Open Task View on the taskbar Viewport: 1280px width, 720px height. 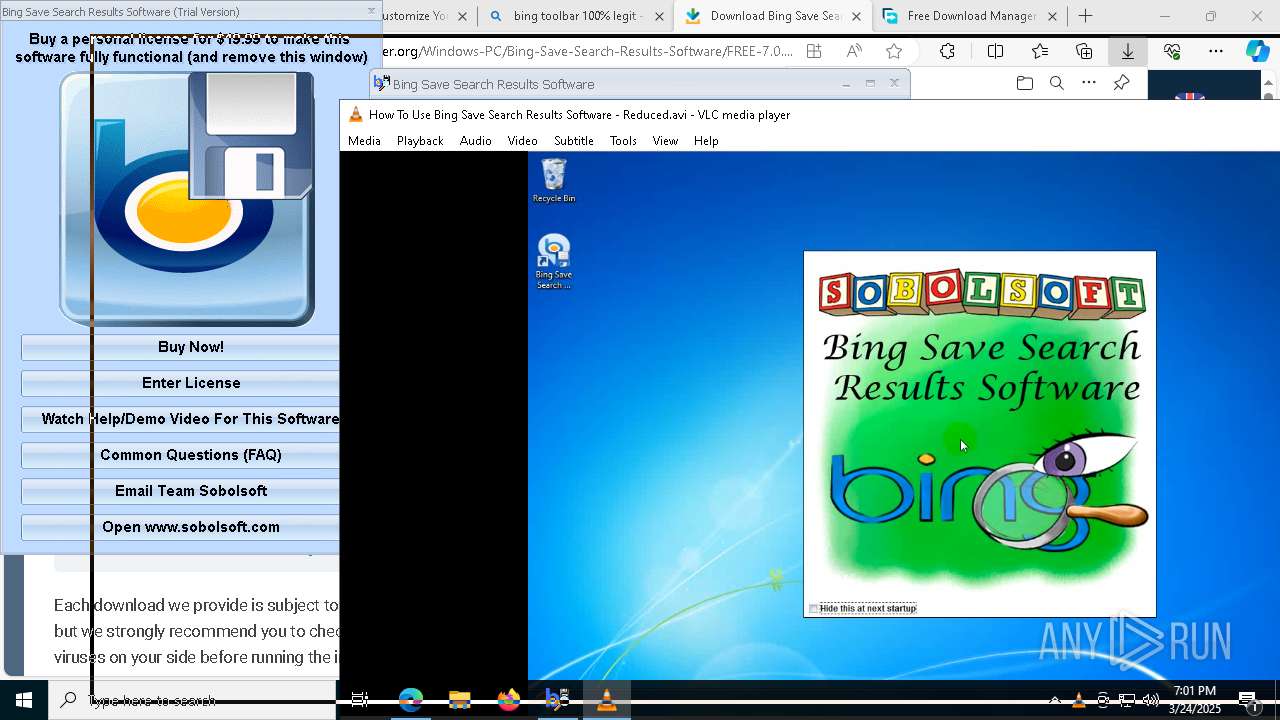coord(360,700)
